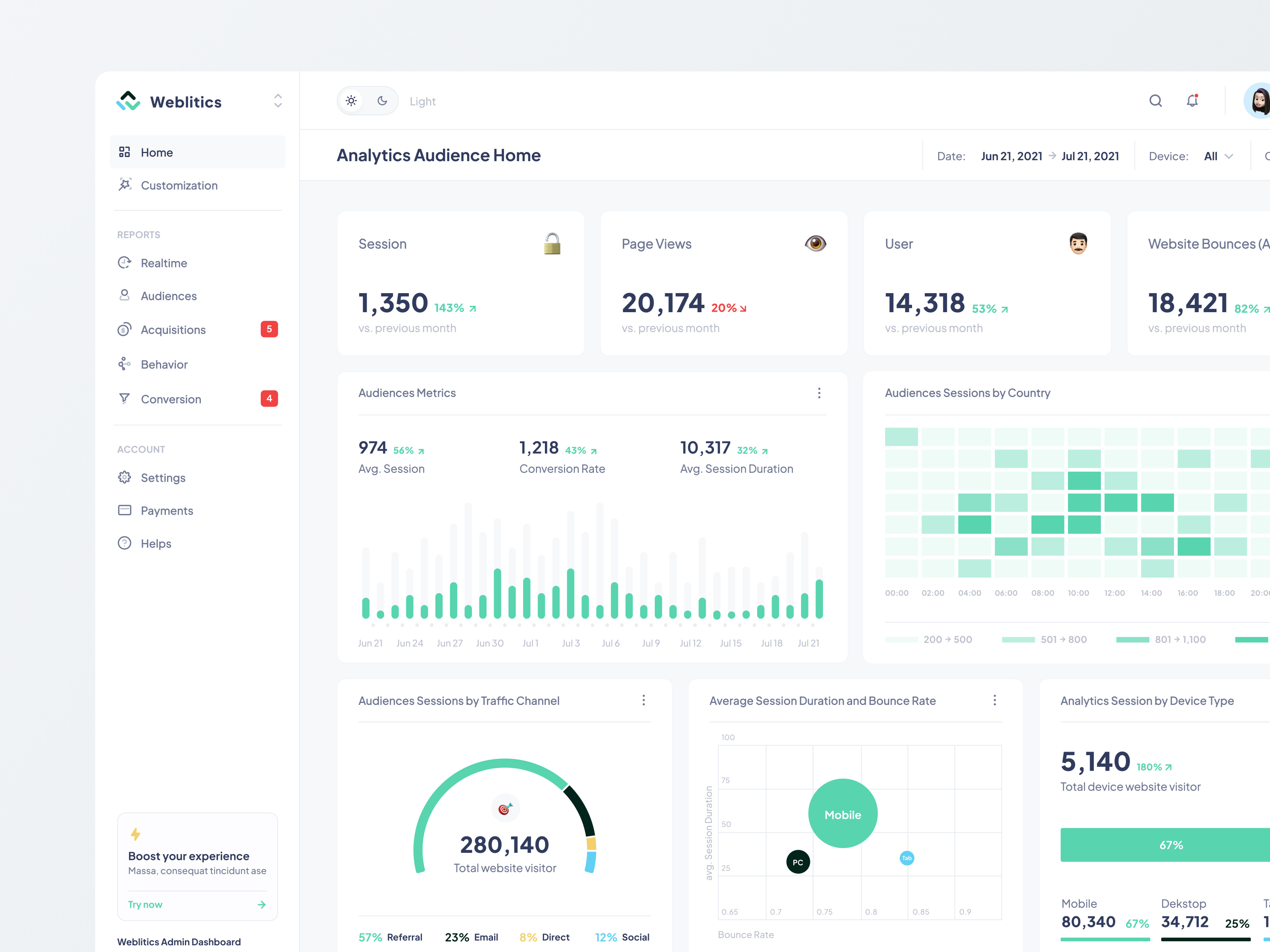The height and width of the screenshot is (952, 1270).
Task: Click the 1,218 Conversion Rate metric
Action: (x=562, y=457)
